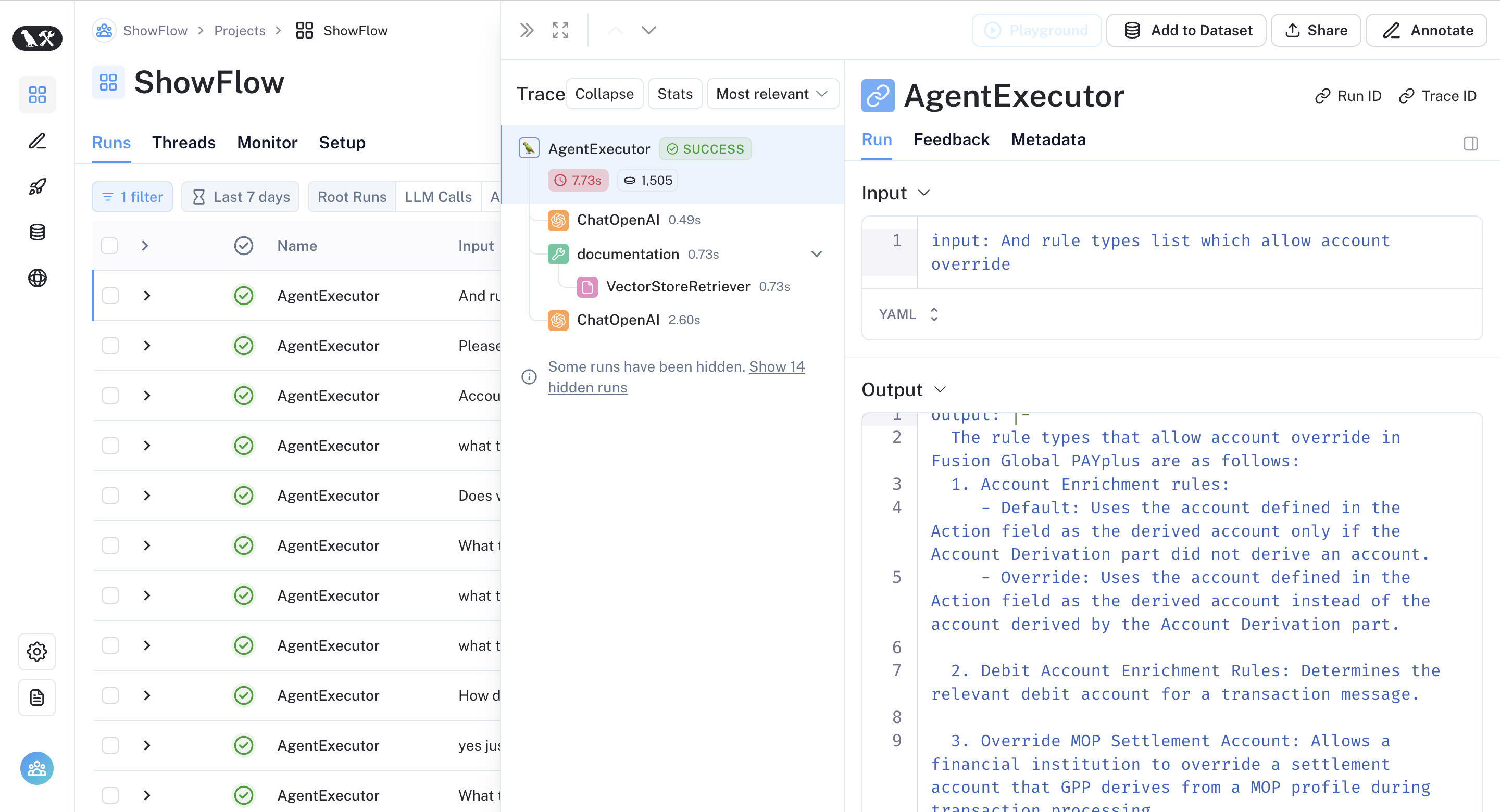This screenshot has height=812, width=1500.
Task: Click the first ChatOpenAI icon at 0.49s
Action: 558,220
